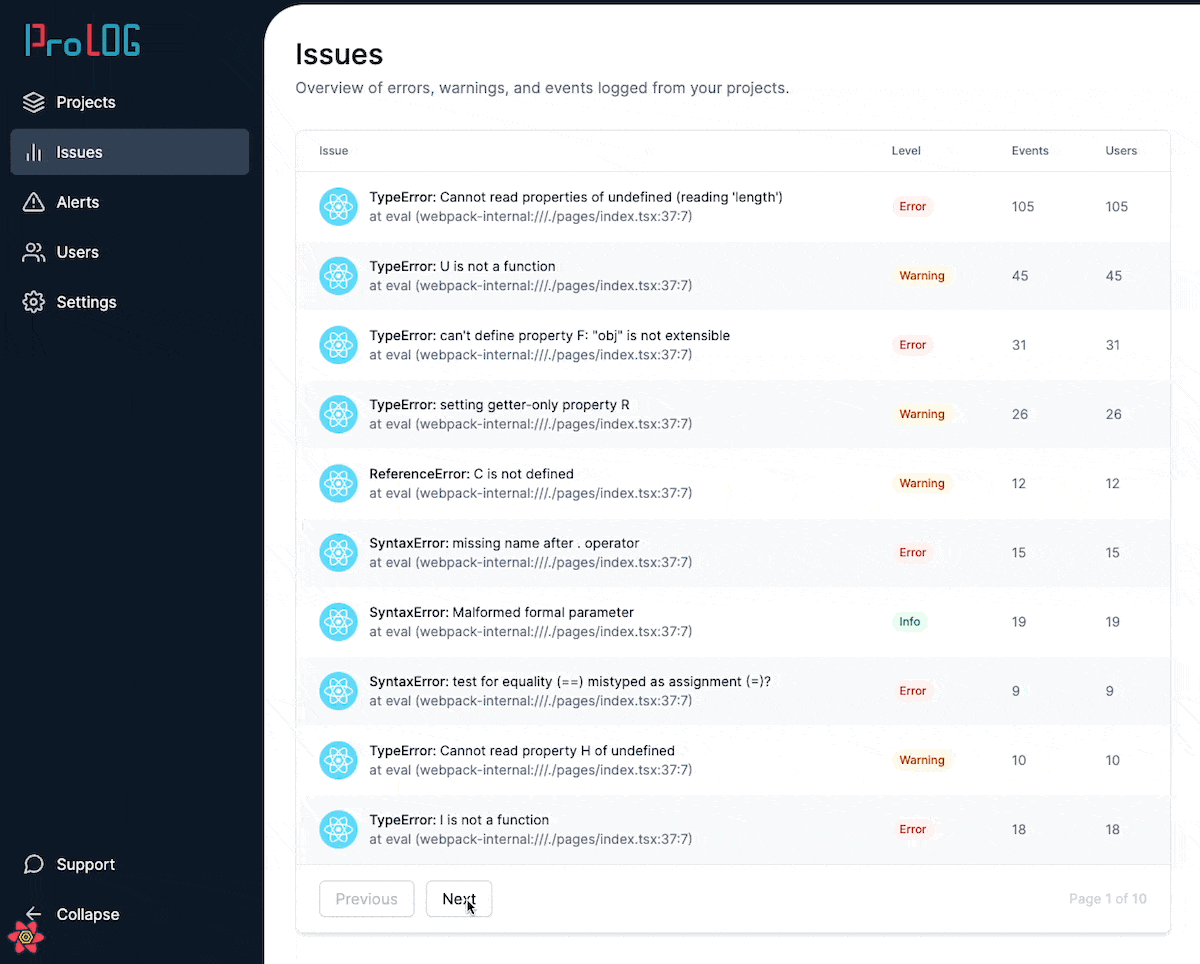Click the Issues page heading
This screenshot has height=964, width=1200.
339,54
